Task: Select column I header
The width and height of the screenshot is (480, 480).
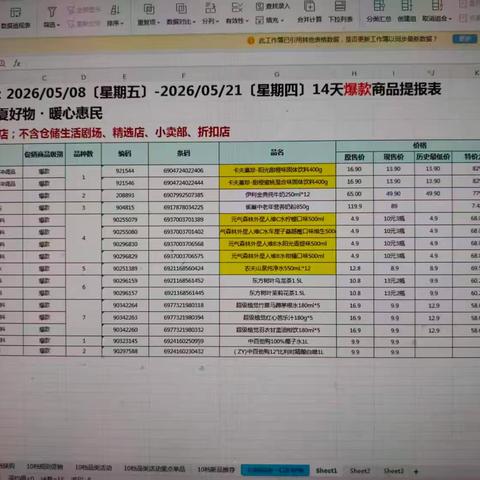Action: click(x=394, y=73)
